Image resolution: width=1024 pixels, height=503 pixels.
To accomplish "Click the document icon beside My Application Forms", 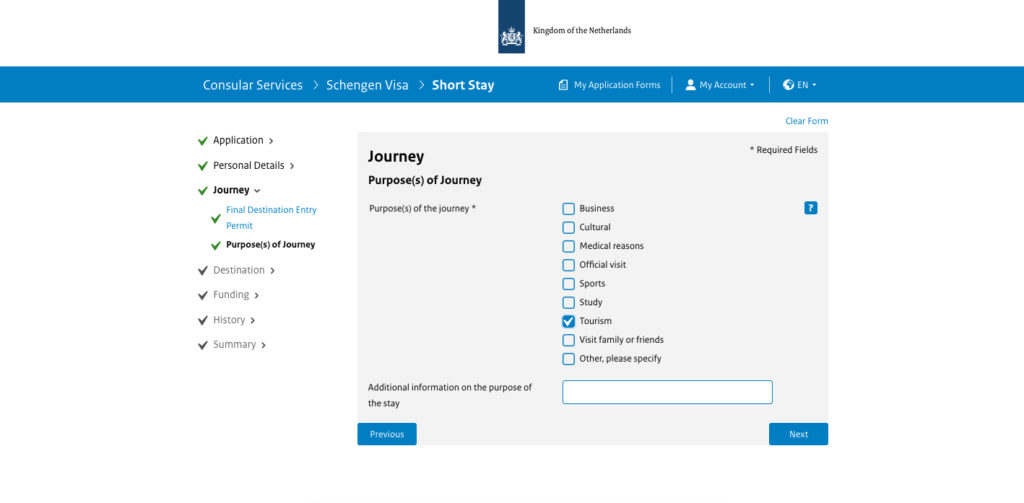I will (x=563, y=85).
